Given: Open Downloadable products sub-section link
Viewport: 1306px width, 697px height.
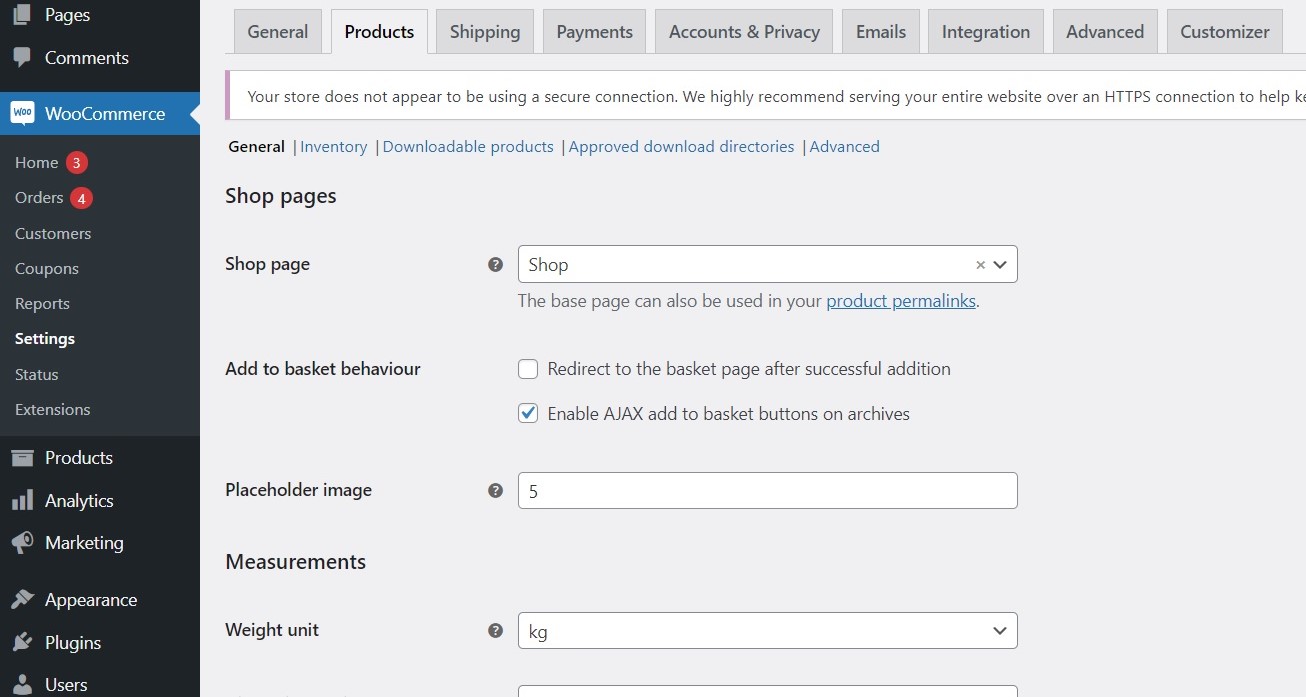Looking at the screenshot, I should click(468, 147).
